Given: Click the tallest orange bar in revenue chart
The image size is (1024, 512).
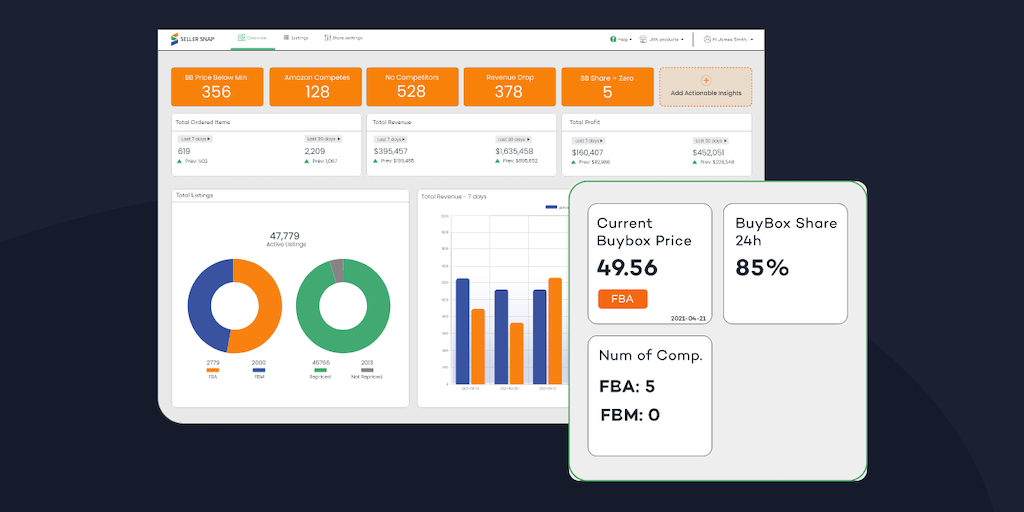Looking at the screenshot, I should pos(555,330).
